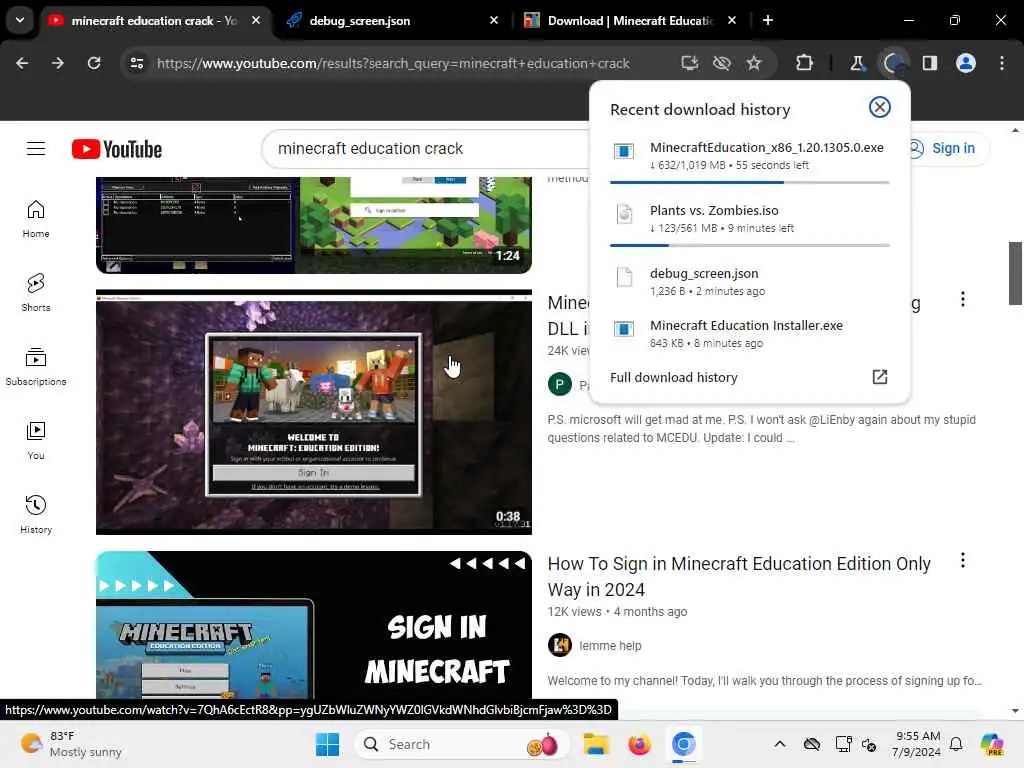1024x768 pixels.
Task: Open Chrome Labs flask icon
Action: [857, 63]
